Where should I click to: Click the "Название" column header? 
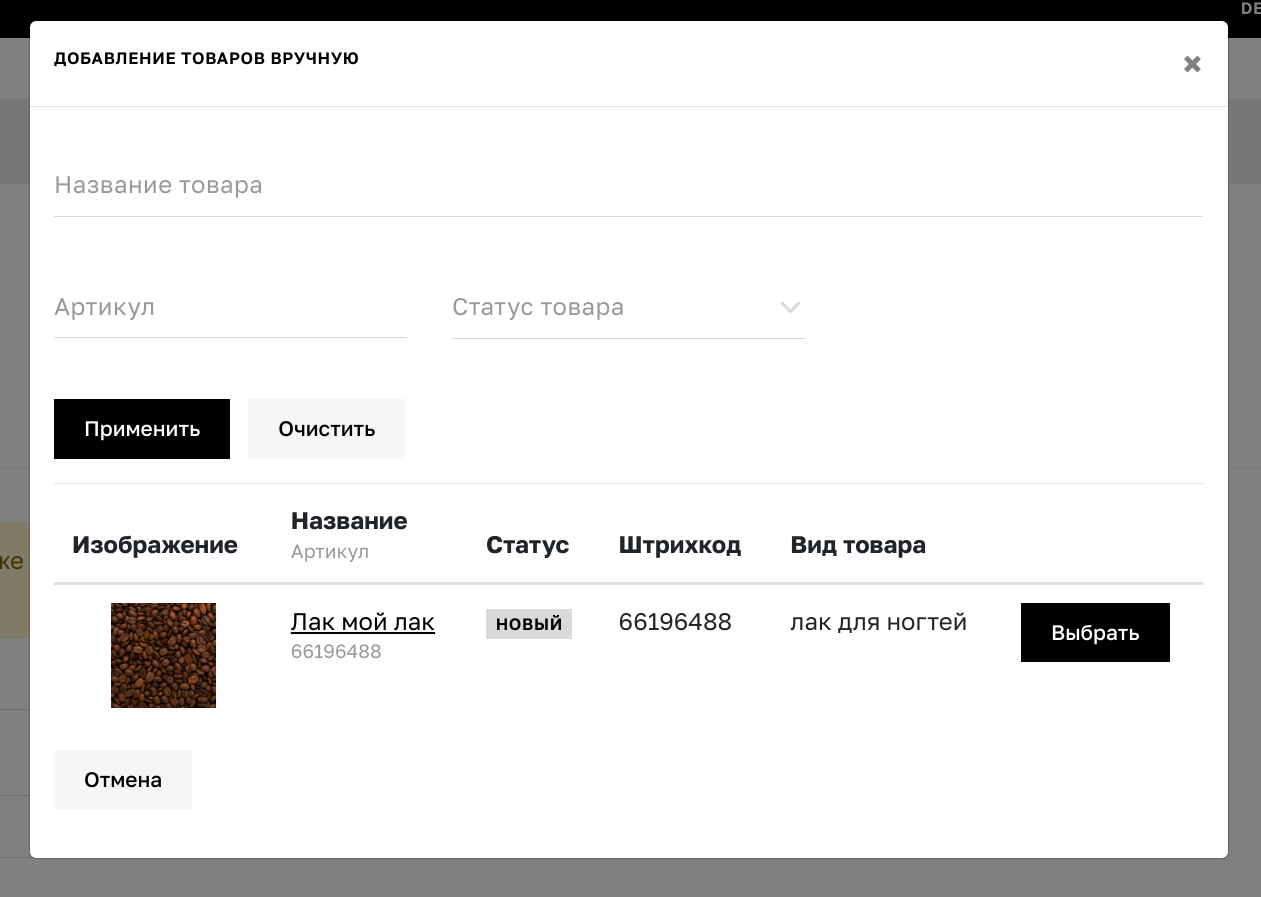point(349,520)
